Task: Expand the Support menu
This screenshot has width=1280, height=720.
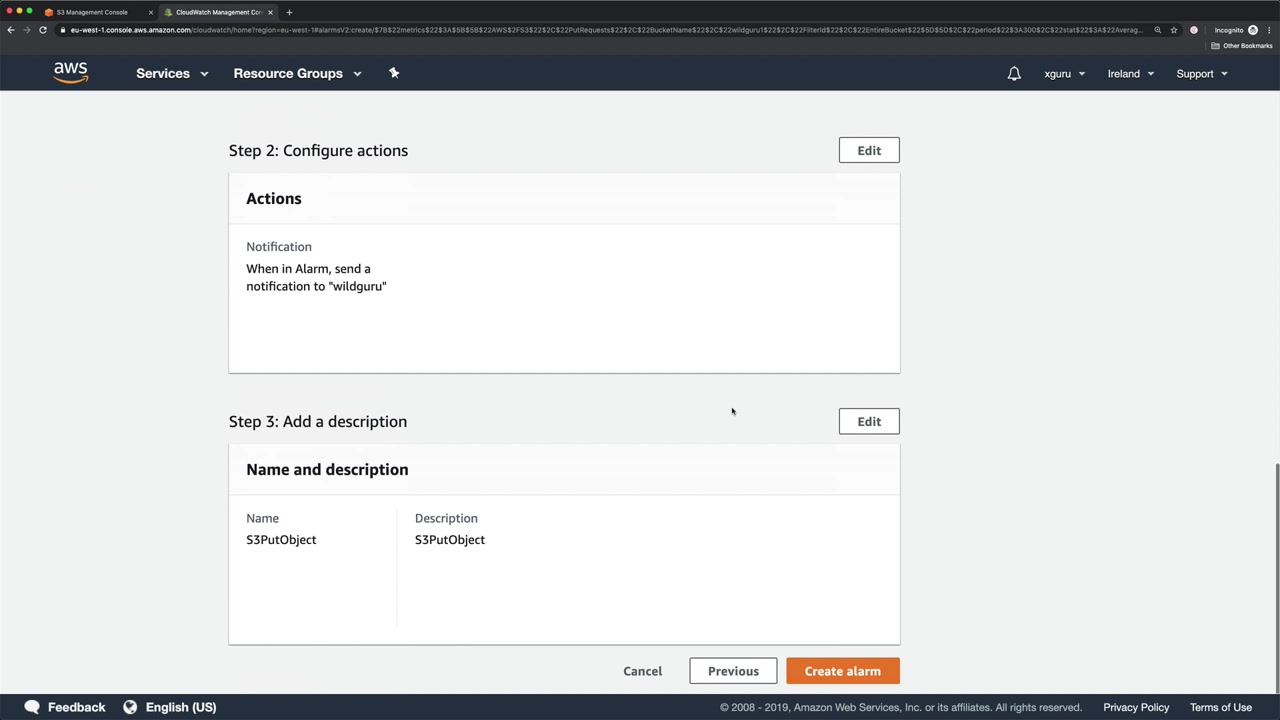Action: (x=1201, y=74)
